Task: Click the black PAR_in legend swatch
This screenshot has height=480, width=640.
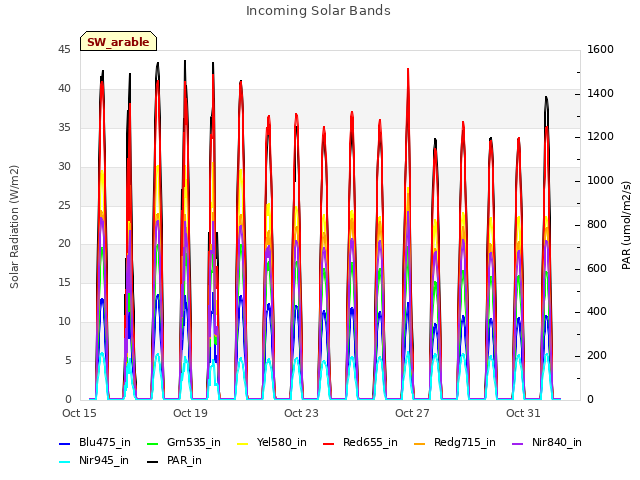Action: (x=153, y=462)
